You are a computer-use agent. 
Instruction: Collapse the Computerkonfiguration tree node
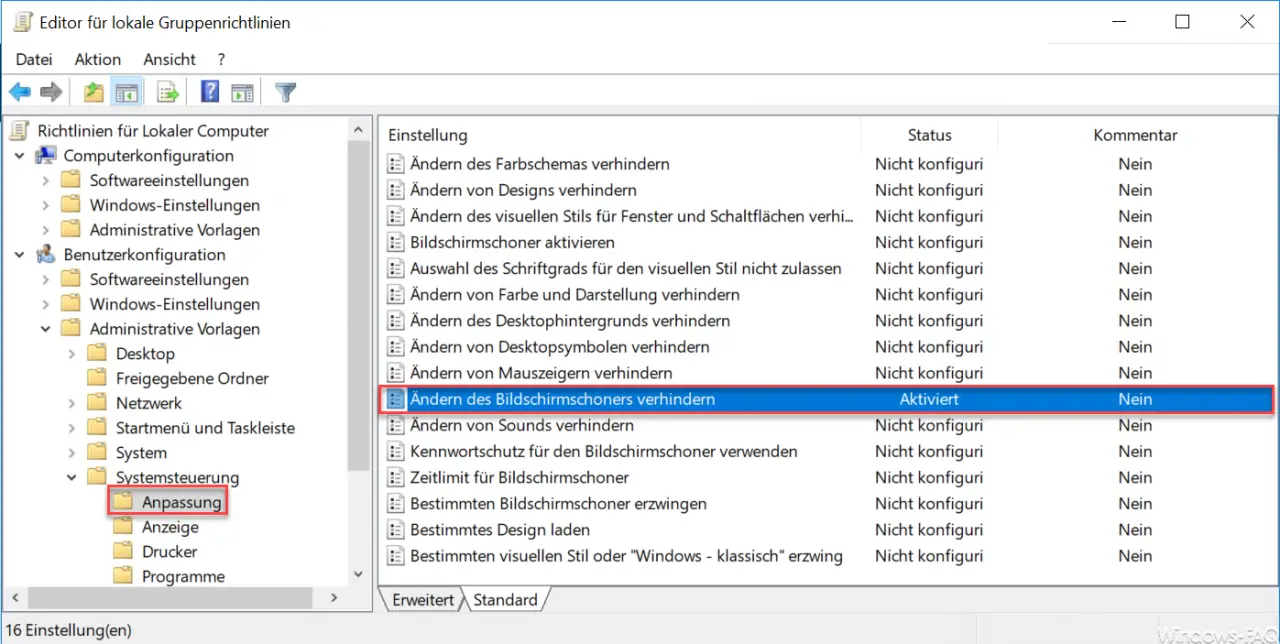20,155
